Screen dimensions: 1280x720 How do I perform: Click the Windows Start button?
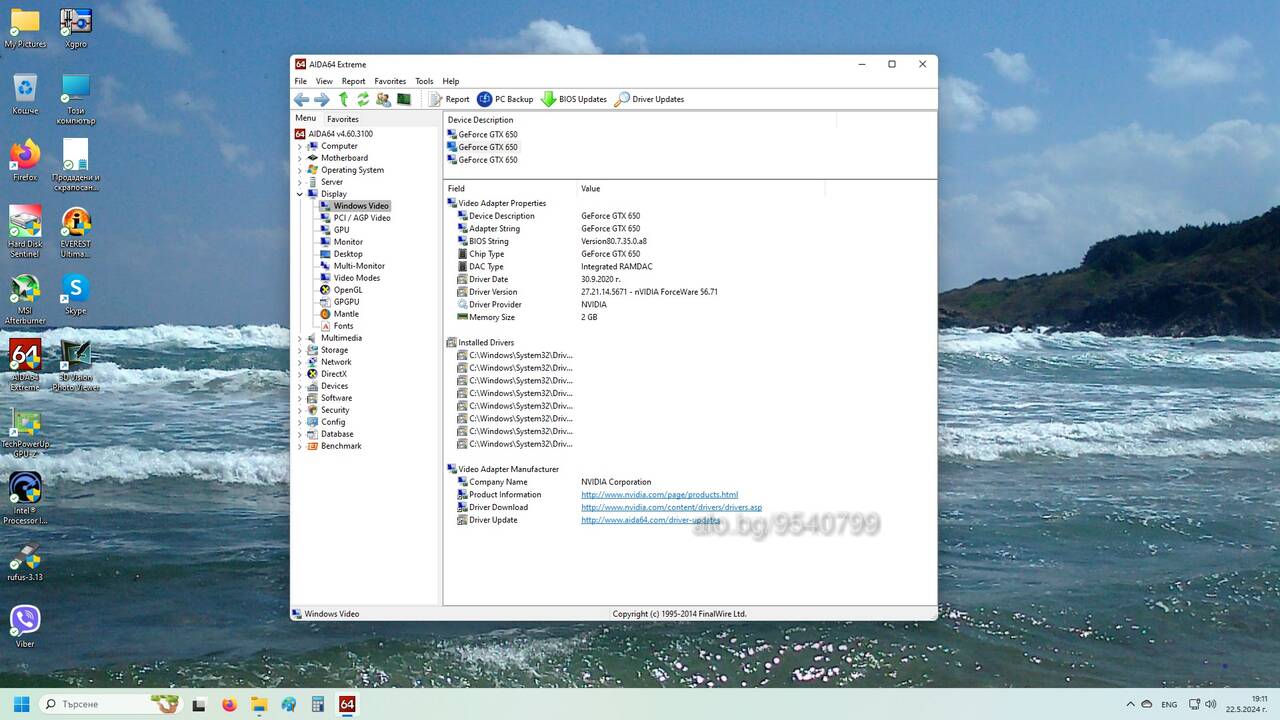click(x=21, y=704)
